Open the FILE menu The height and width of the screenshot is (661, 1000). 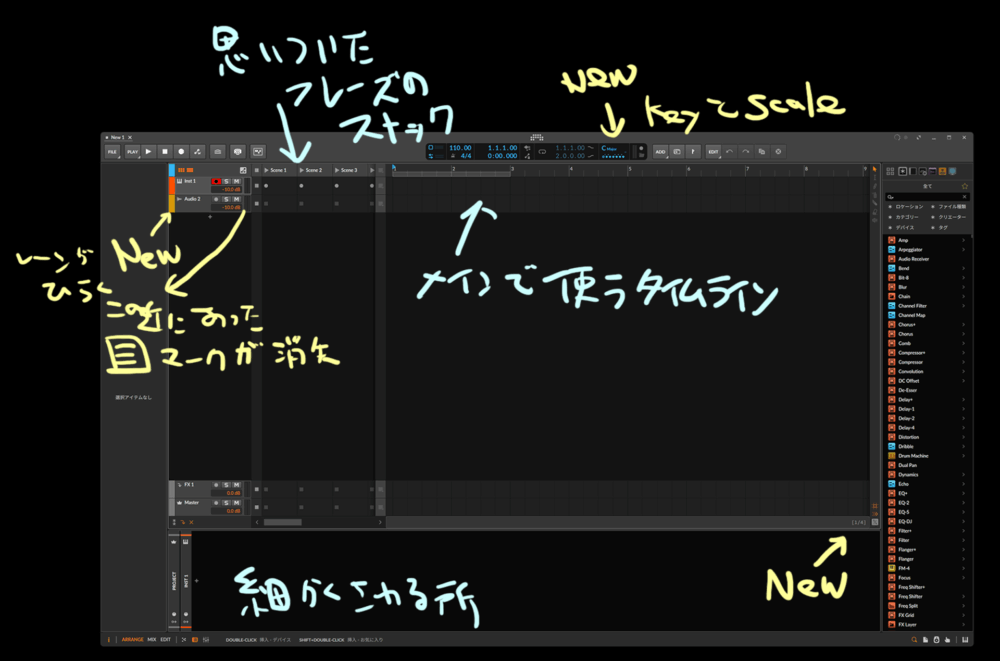pos(112,152)
